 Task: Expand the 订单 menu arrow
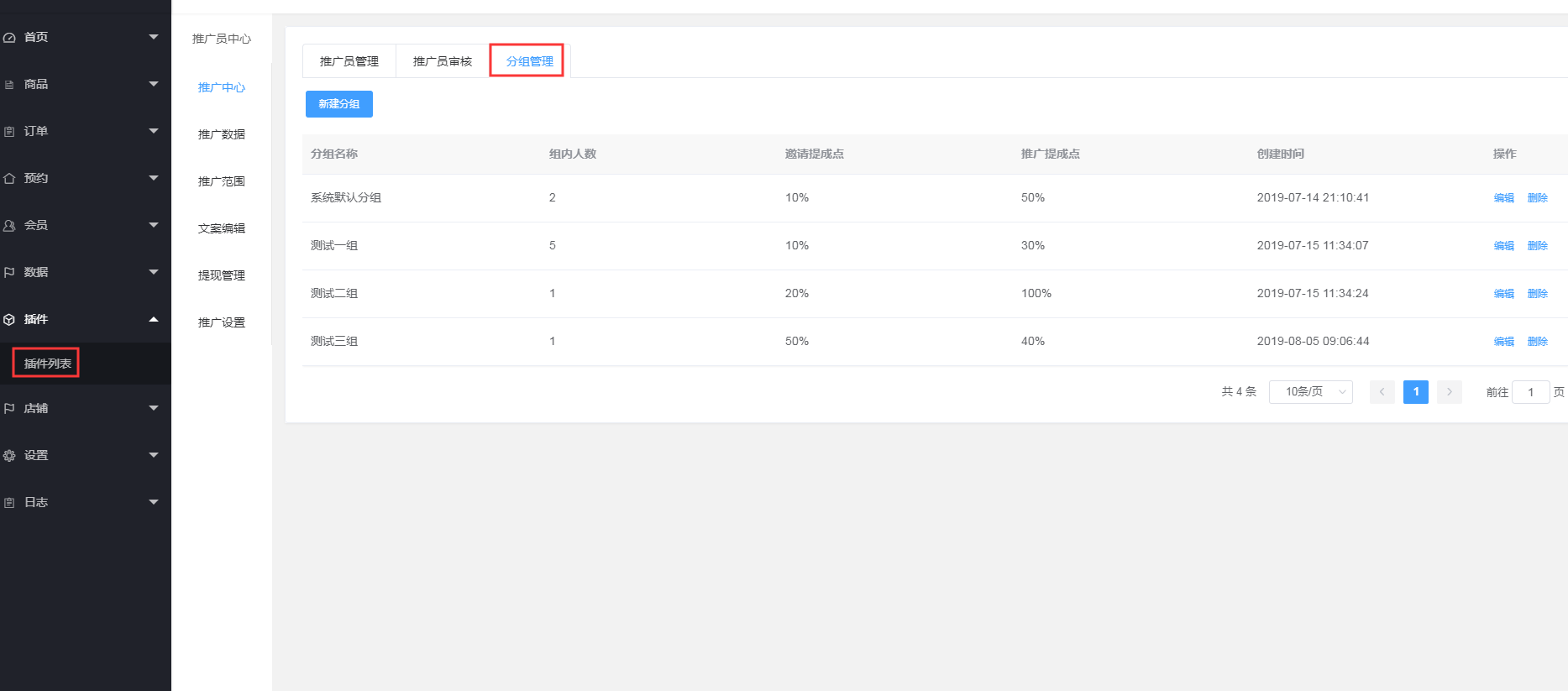154,131
